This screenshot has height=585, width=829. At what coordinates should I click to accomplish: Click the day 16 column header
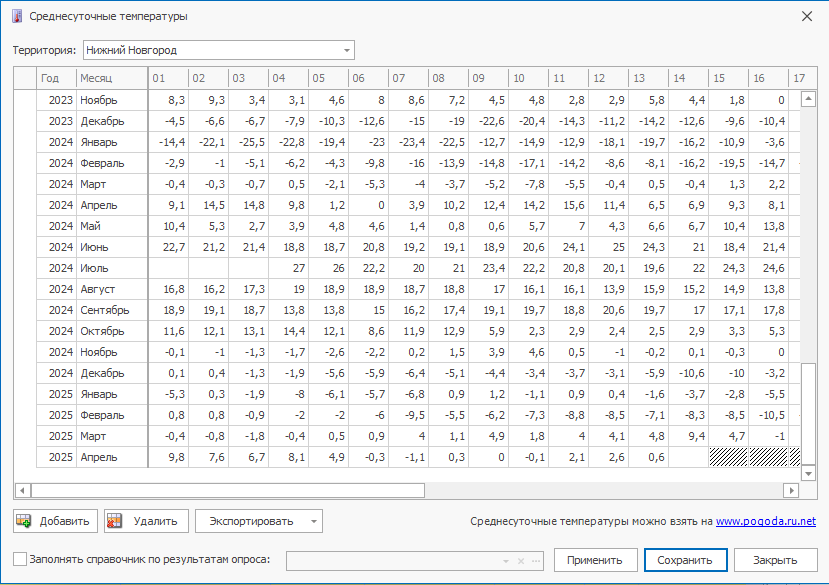[768, 78]
